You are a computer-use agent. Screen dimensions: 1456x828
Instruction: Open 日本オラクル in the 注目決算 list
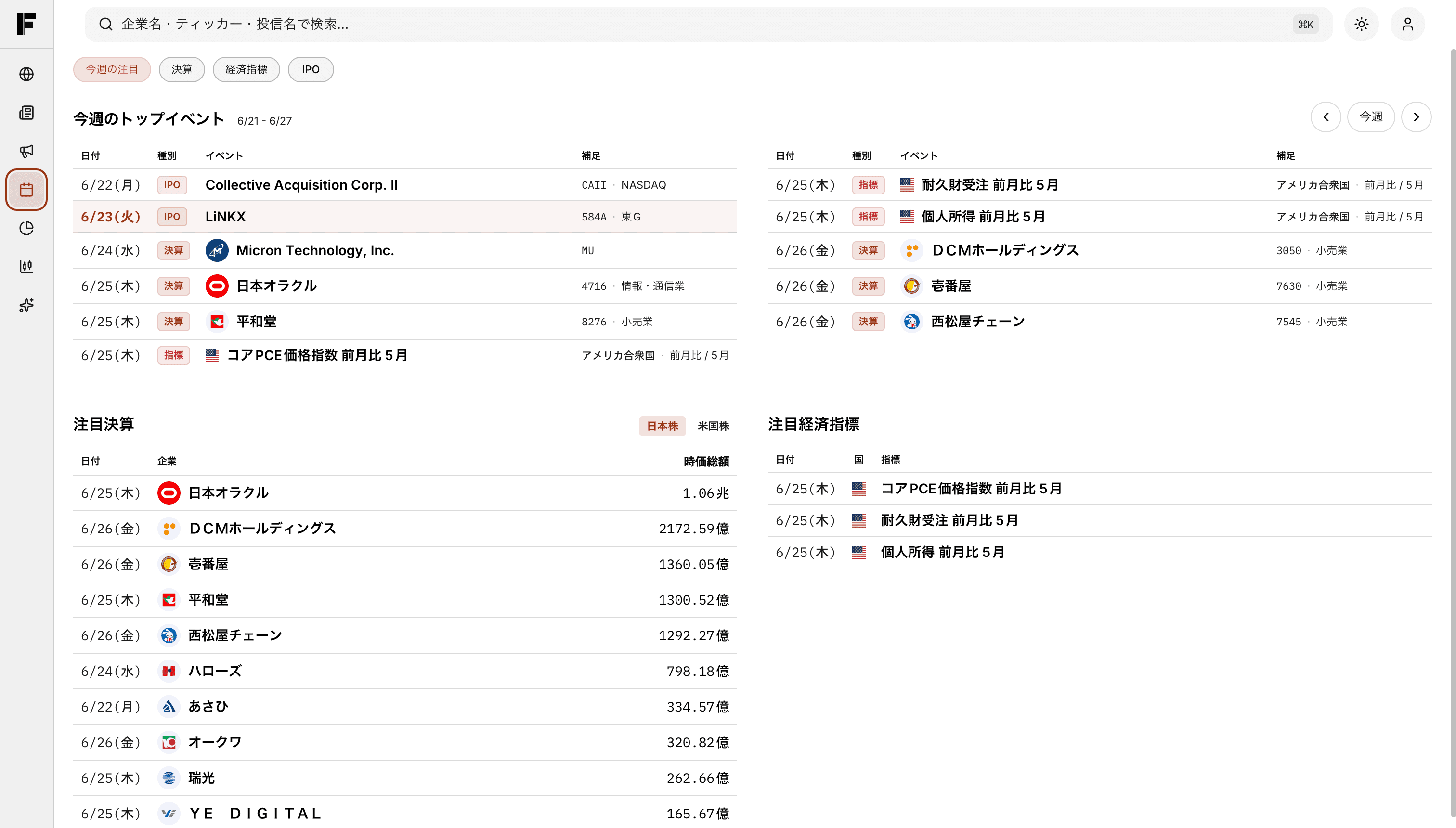pos(405,493)
